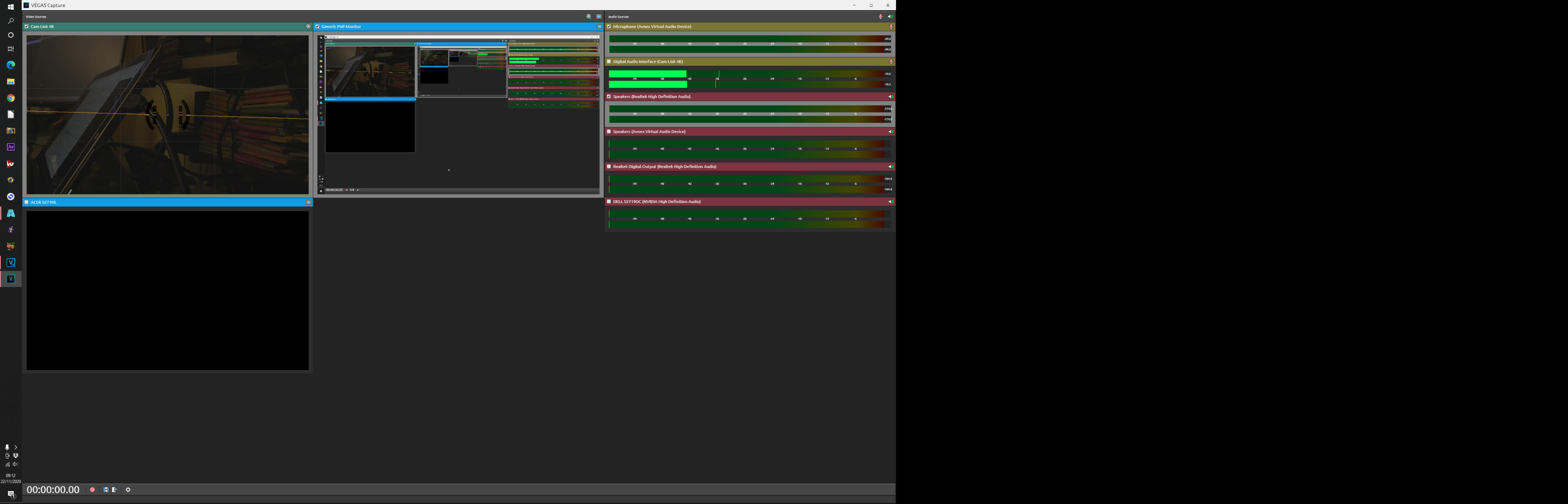Screen dimensions: 1568x504
Task: Click microphone icon in Audio Sources header
Action: [880, 16]
